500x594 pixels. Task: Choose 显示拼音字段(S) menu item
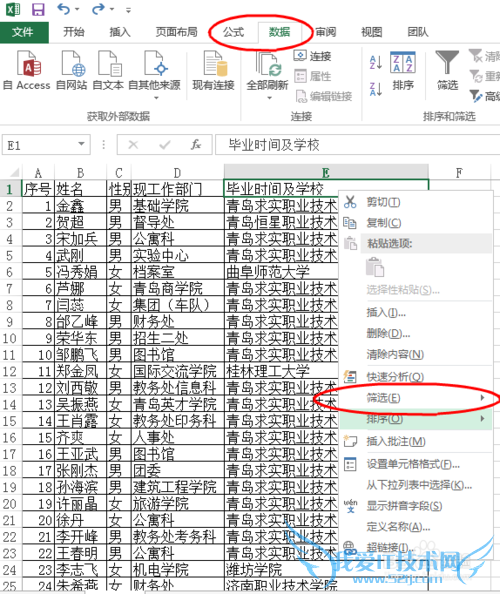pyautogui.click(x=417, y=506)
